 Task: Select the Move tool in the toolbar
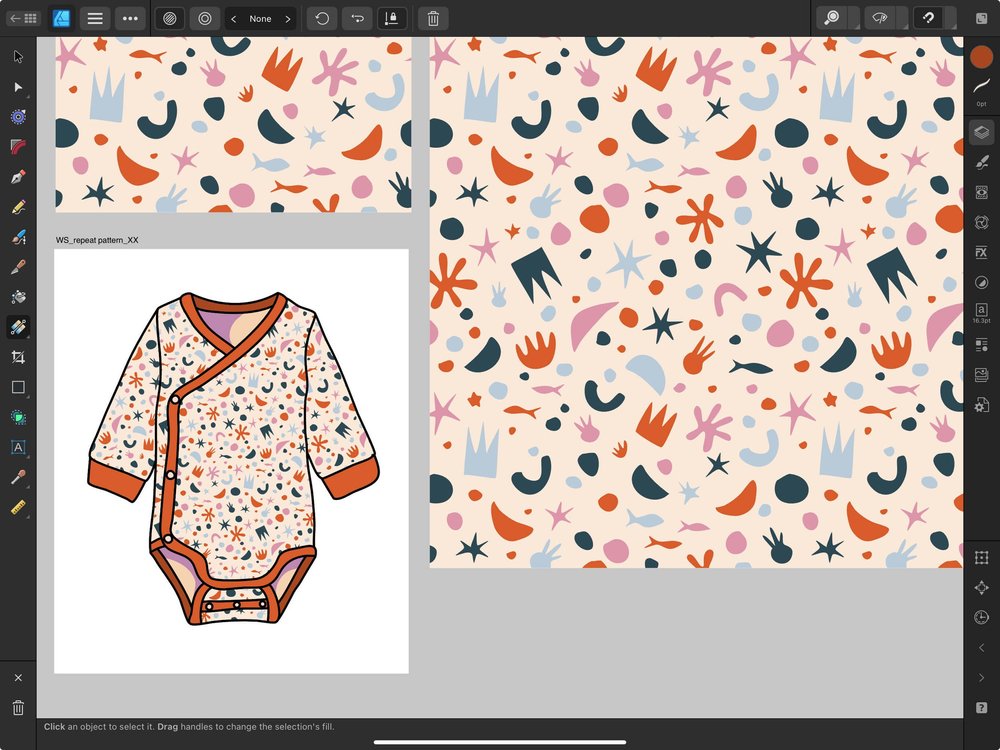click(18, 57)
